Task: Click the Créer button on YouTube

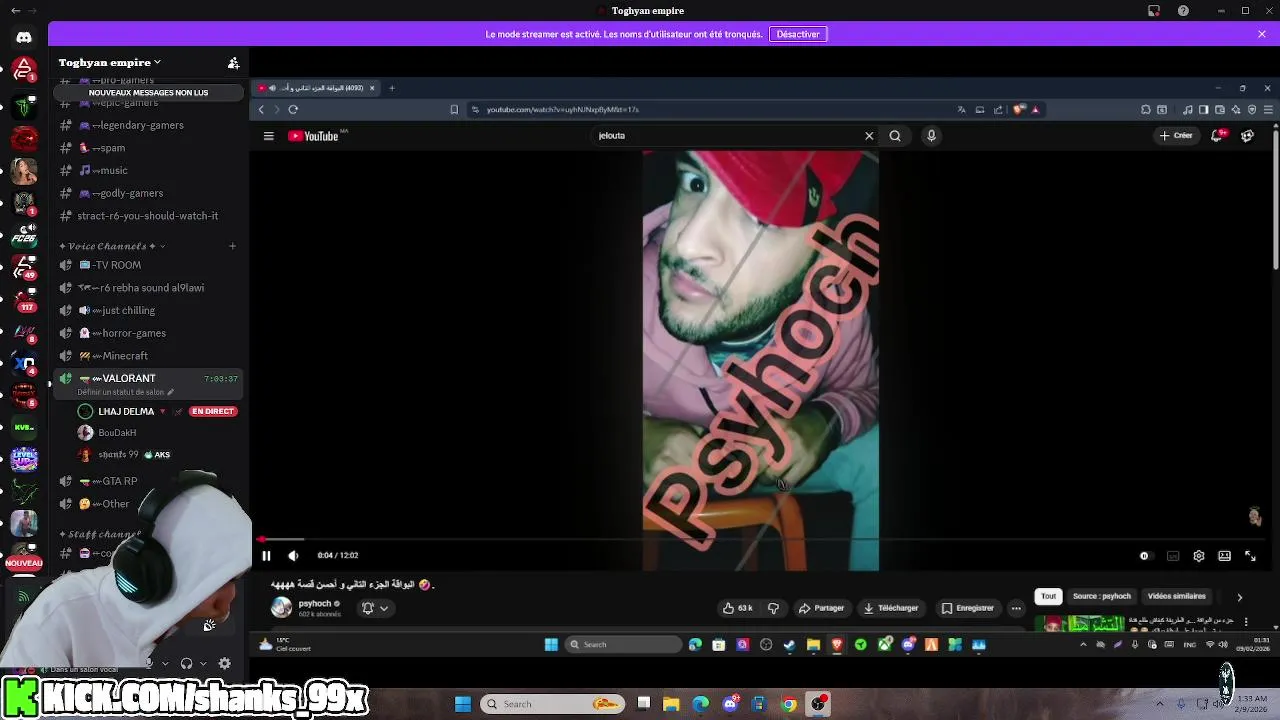Action: click(1176, 136)
